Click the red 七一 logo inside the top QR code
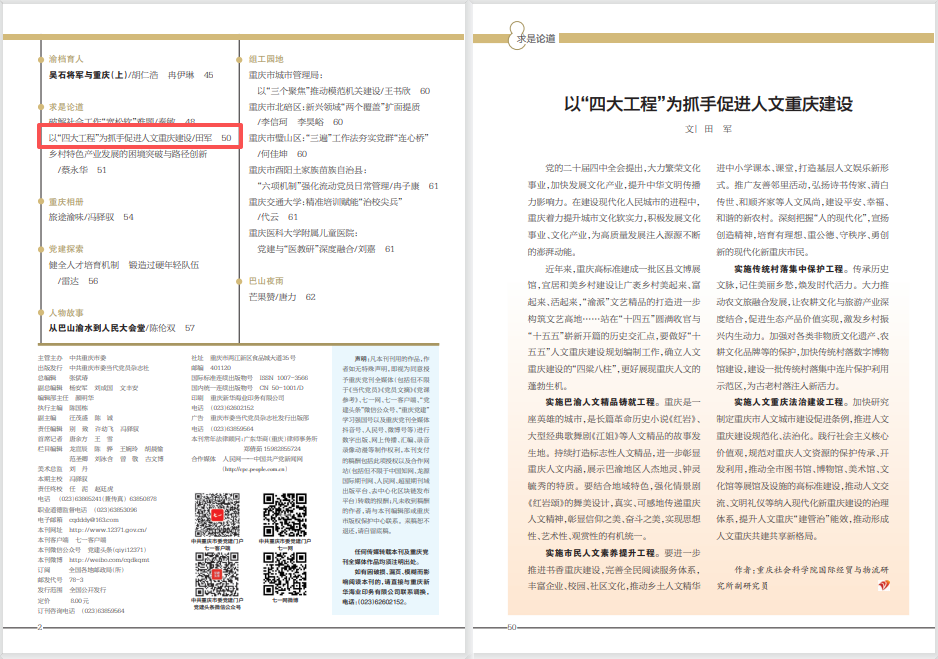The height and width of the screenshot is (659, 938). [216, 513]
